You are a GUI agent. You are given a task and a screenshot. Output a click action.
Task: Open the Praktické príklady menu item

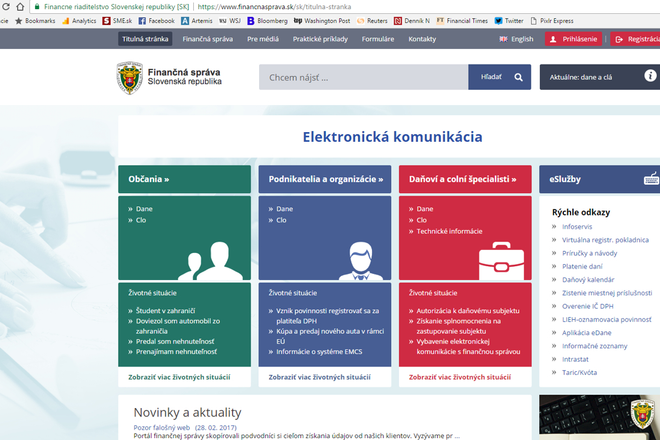[x=320, y=39]
